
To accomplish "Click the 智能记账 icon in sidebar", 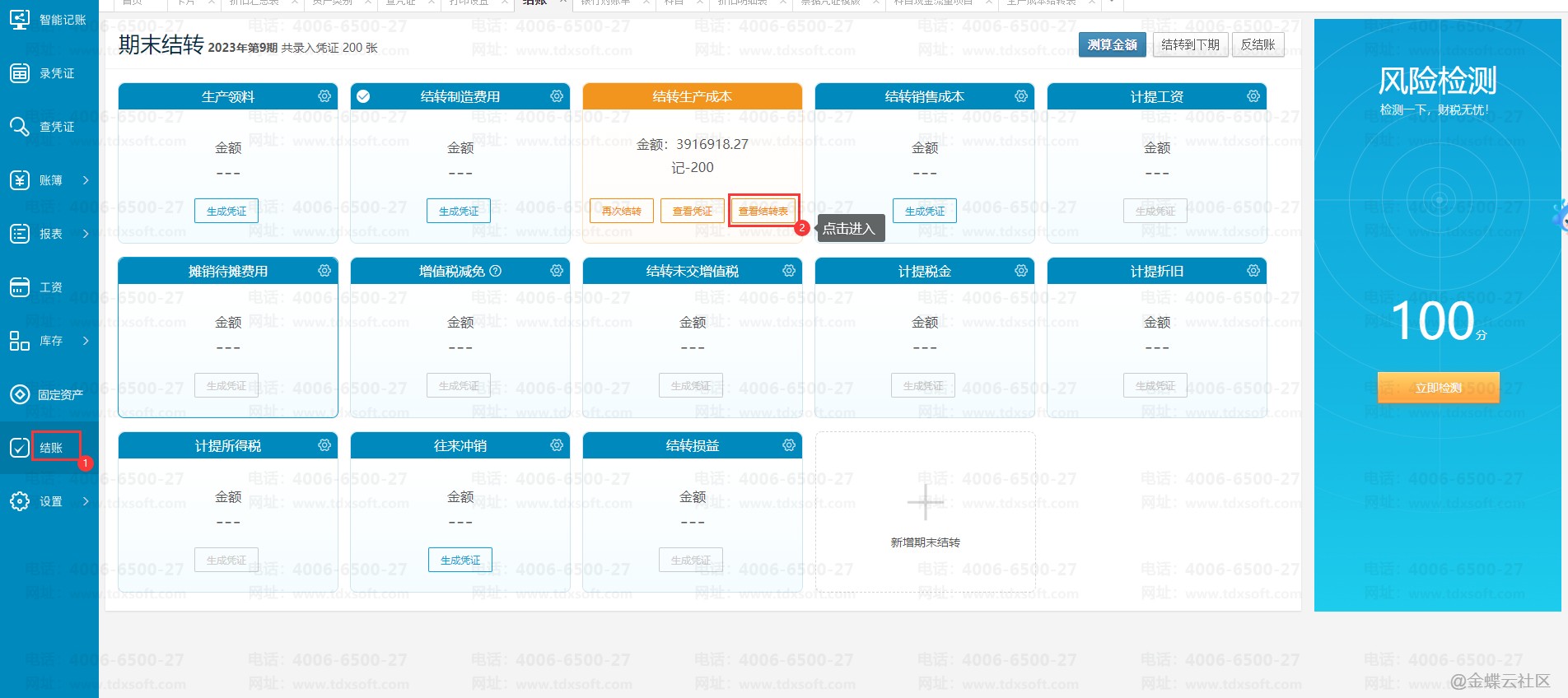I will 20,20.
